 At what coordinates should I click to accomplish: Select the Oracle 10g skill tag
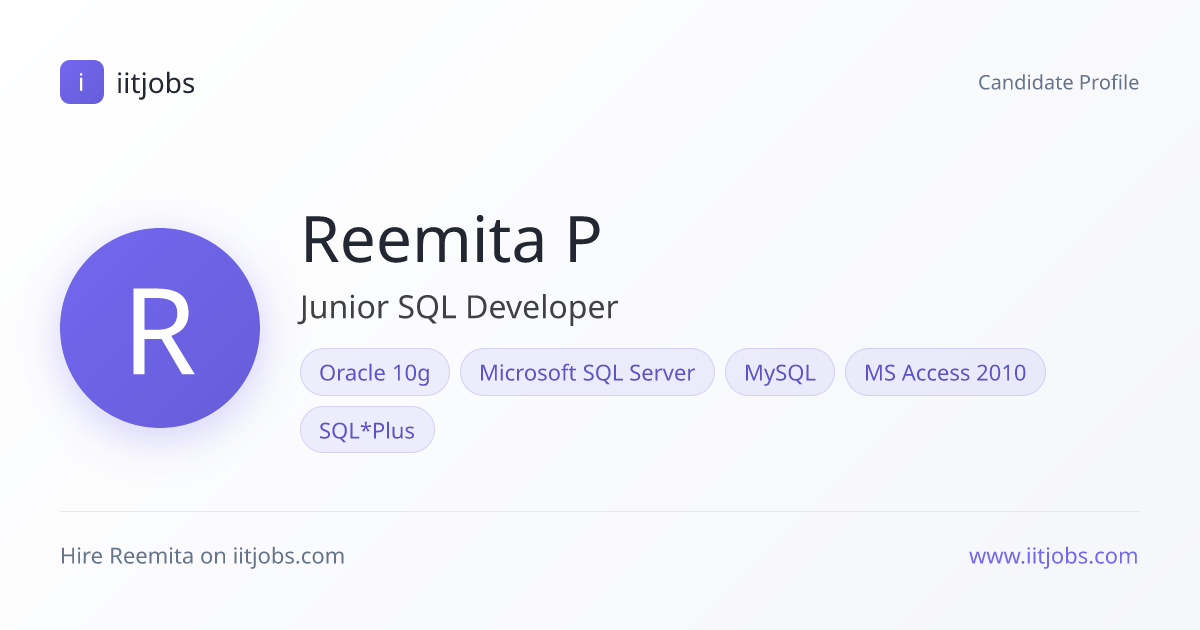click(375, 372)
